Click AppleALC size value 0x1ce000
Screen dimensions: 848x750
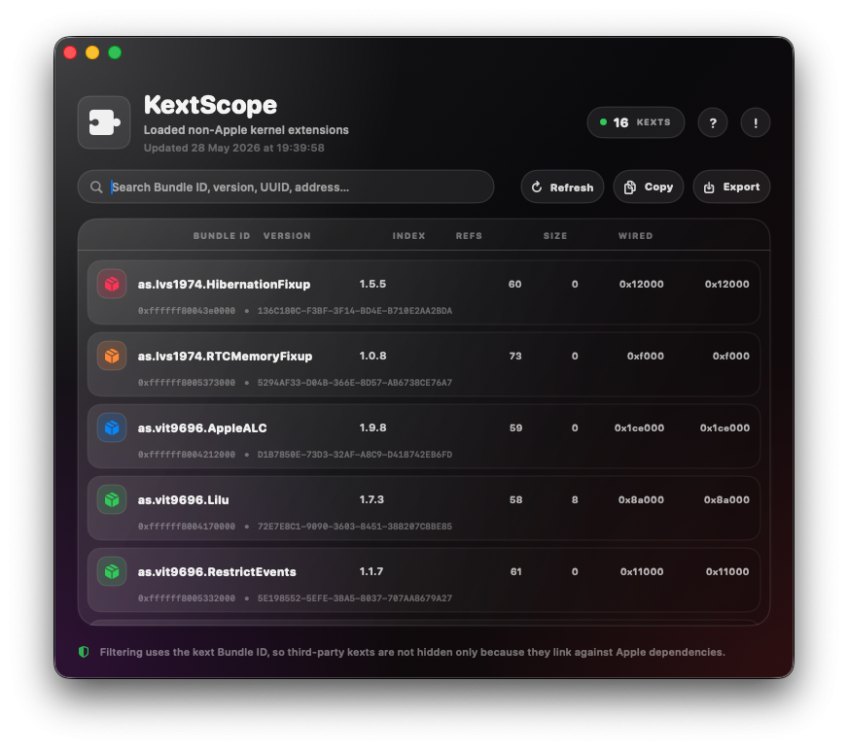pyautogui.click(x=639, y=428)
